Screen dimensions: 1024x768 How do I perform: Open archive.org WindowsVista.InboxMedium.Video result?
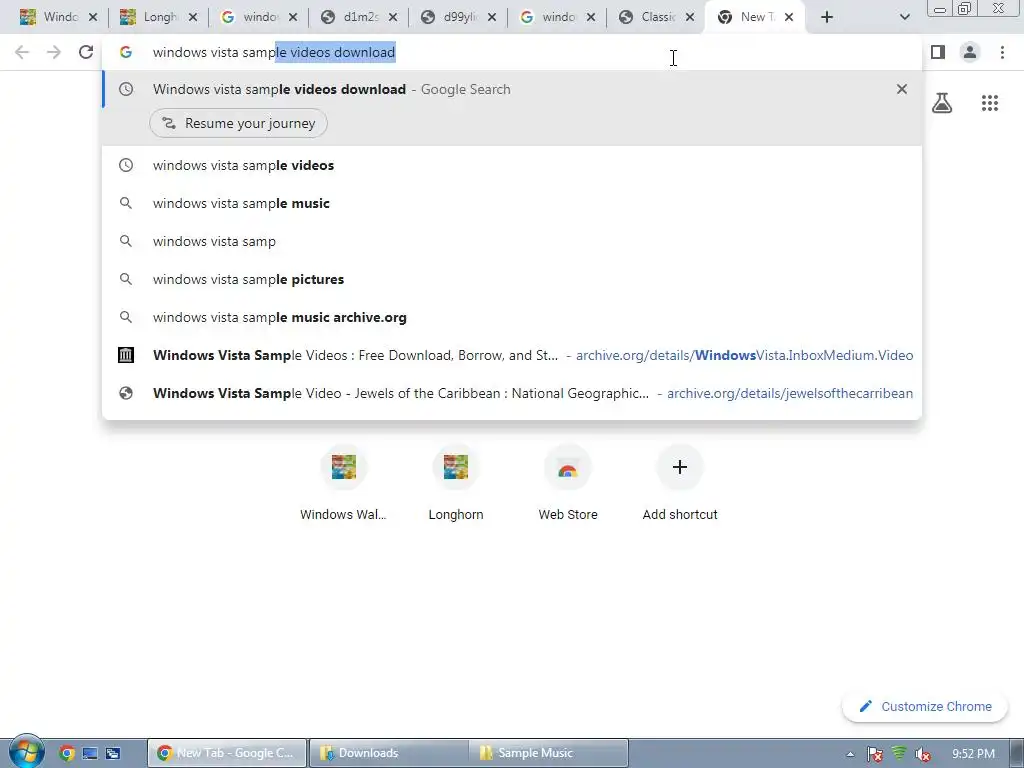click(x=512, y=355)
